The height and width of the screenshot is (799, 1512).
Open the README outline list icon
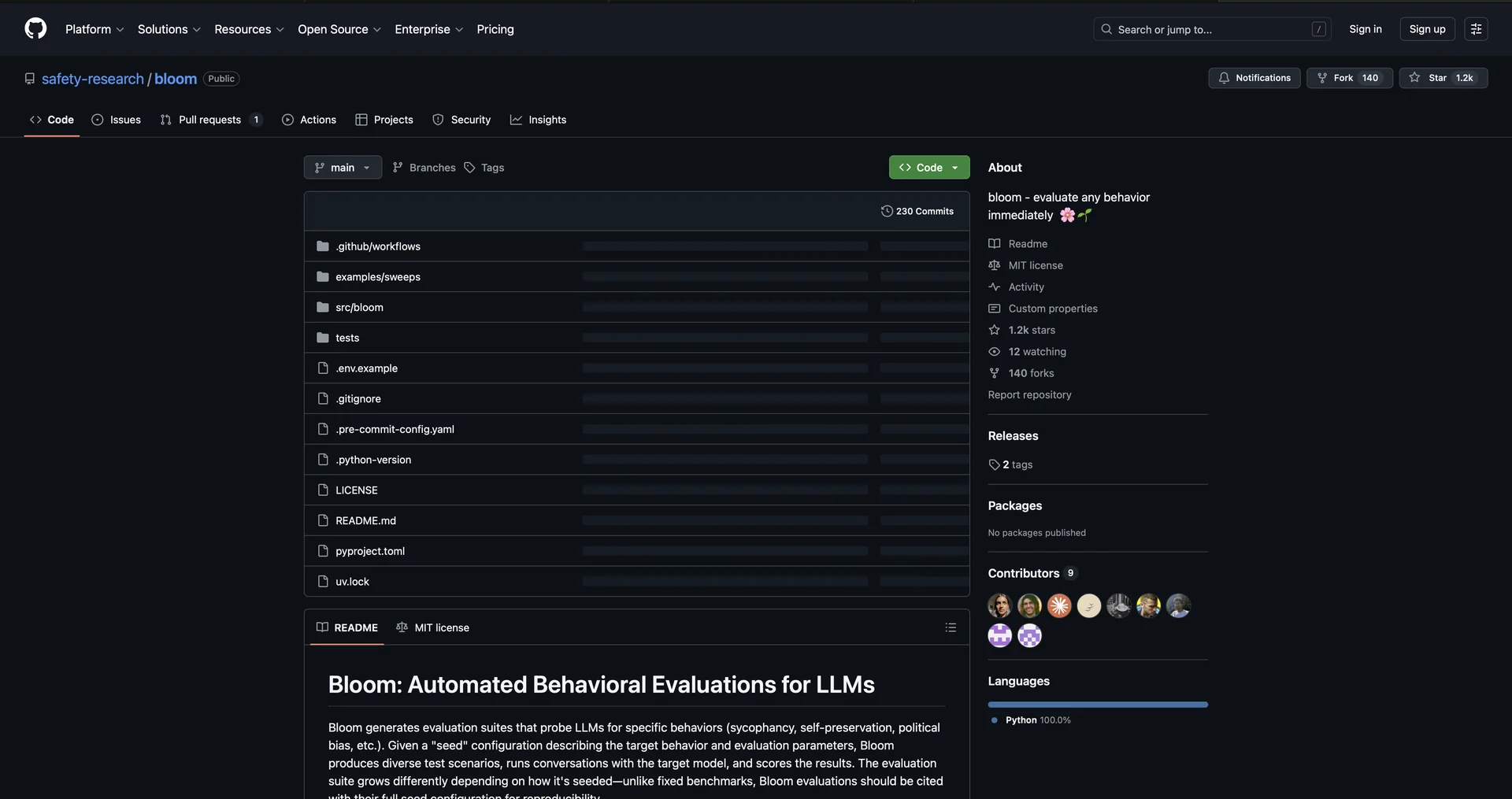point(951,627)
